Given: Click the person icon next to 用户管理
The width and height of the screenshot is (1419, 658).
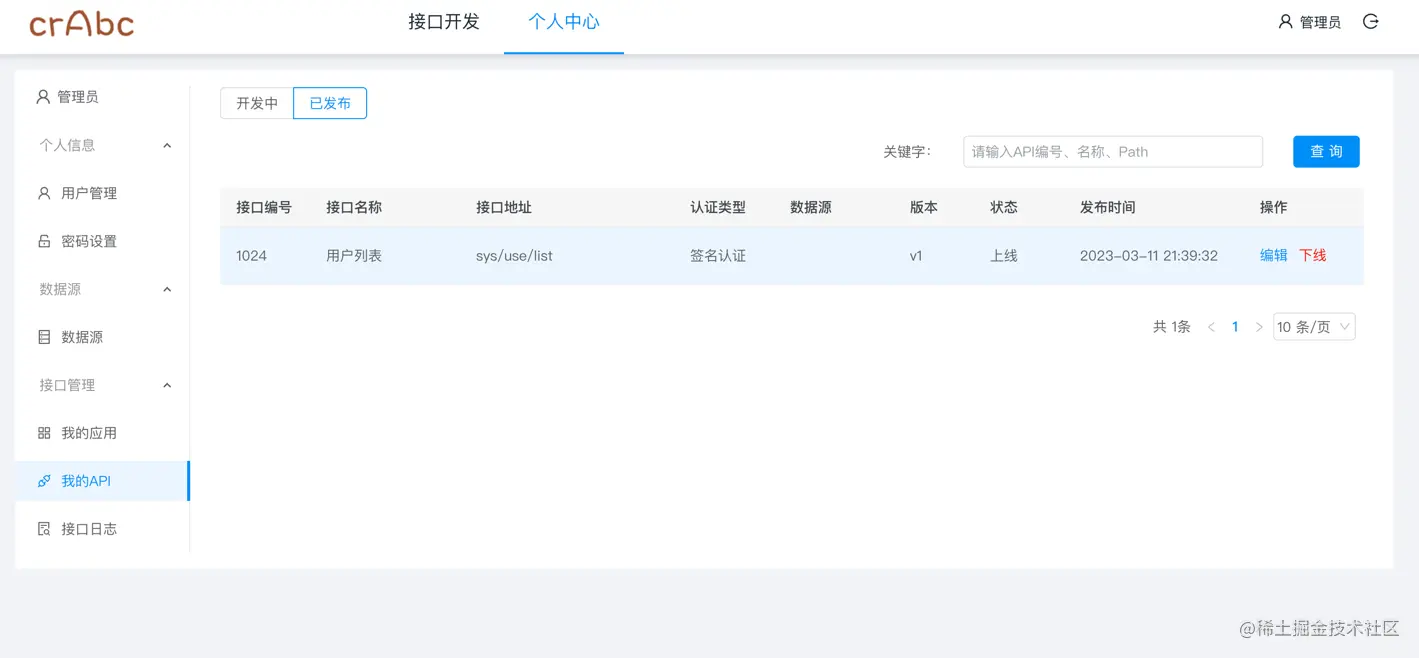Looking at the screenshot, I should 44,193.
